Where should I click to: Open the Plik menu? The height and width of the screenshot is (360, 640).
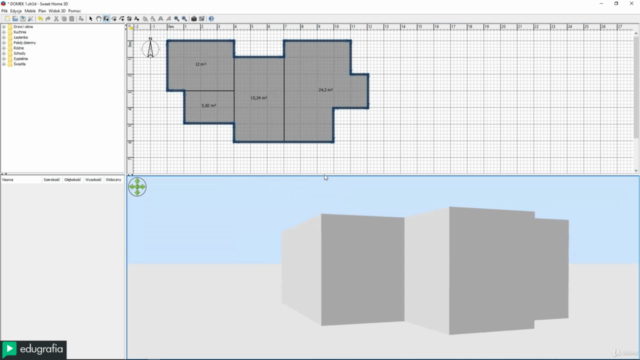click(4, 11)
